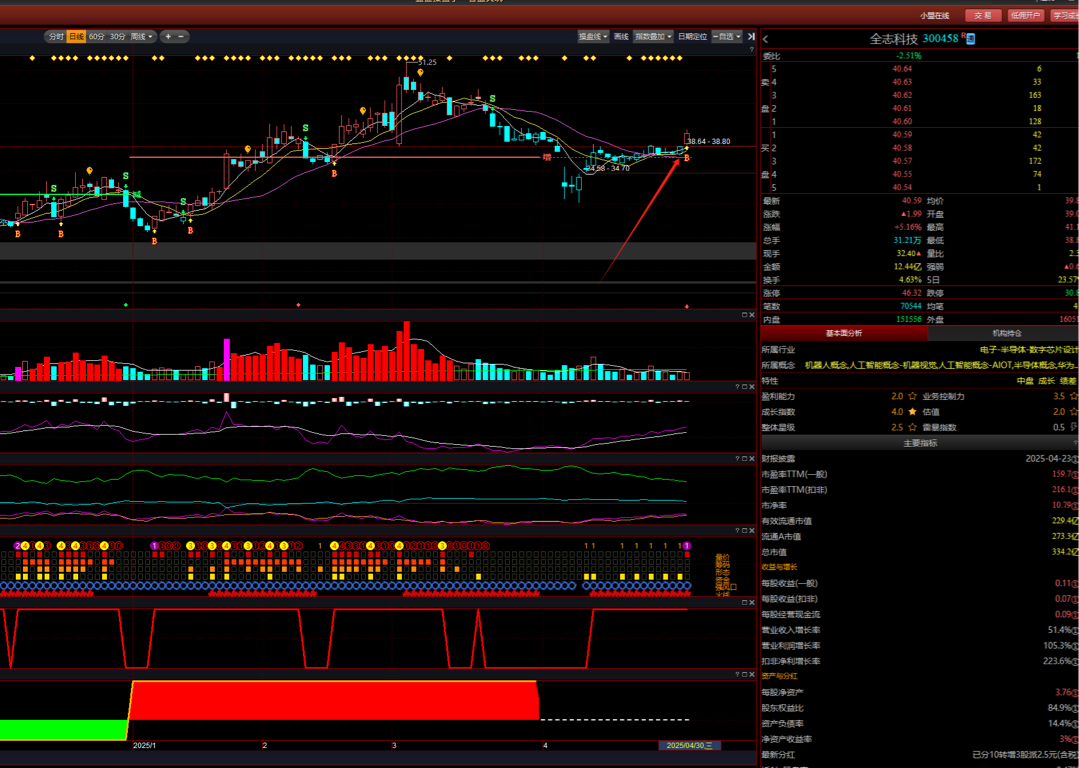Image resolution: width=1079 pixels, height=768 pixels.
Task: Open help for the green-cyan lines panel
Action: pyautogui.click(x=736, y=458)
